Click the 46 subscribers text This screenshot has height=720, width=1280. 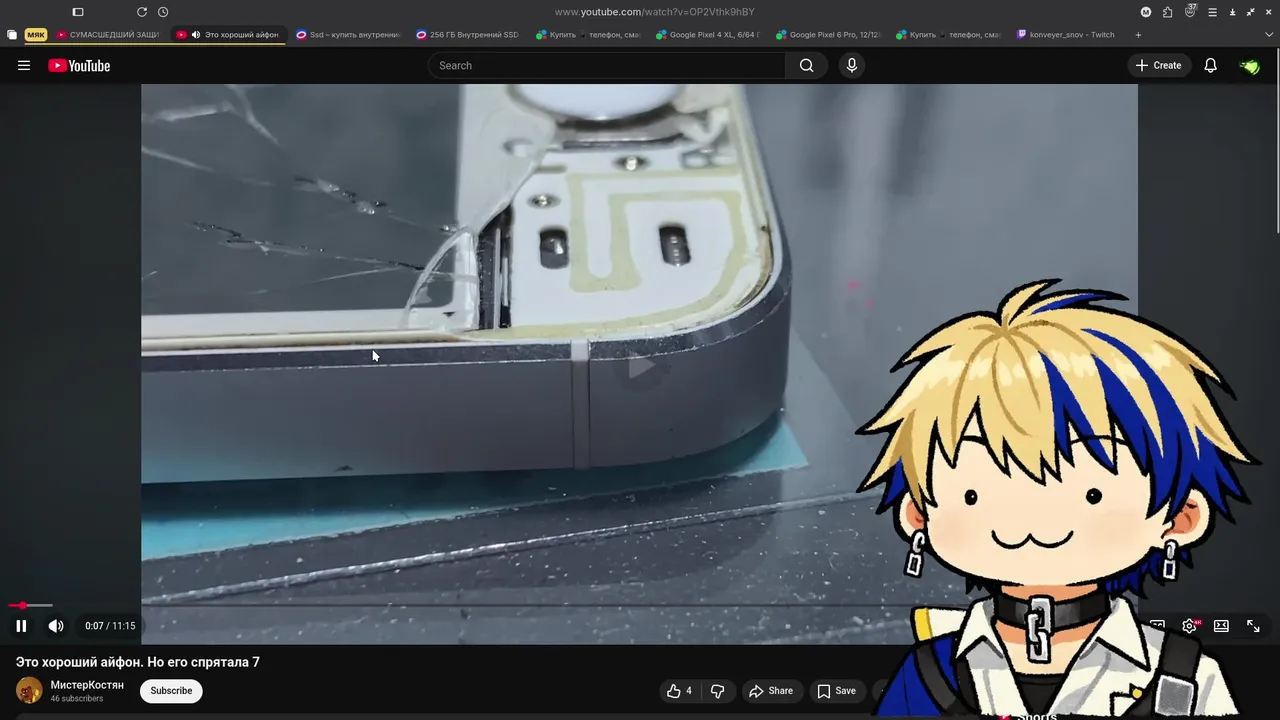pyautogui.click(x=77, y=699)
